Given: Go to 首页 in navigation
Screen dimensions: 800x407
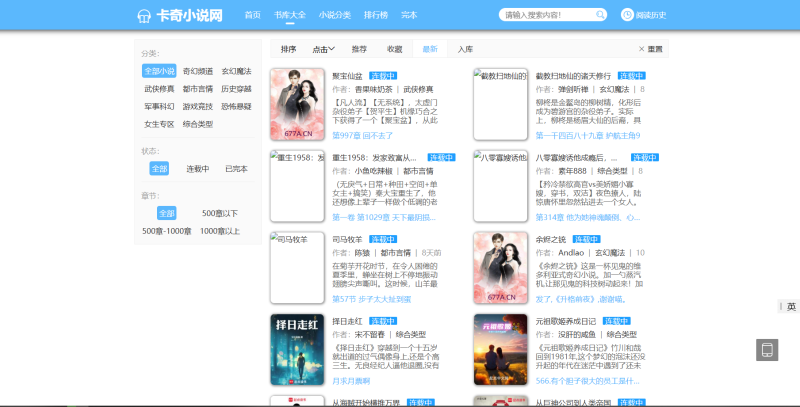Looking at the screenshot, I should pos(253,15).
